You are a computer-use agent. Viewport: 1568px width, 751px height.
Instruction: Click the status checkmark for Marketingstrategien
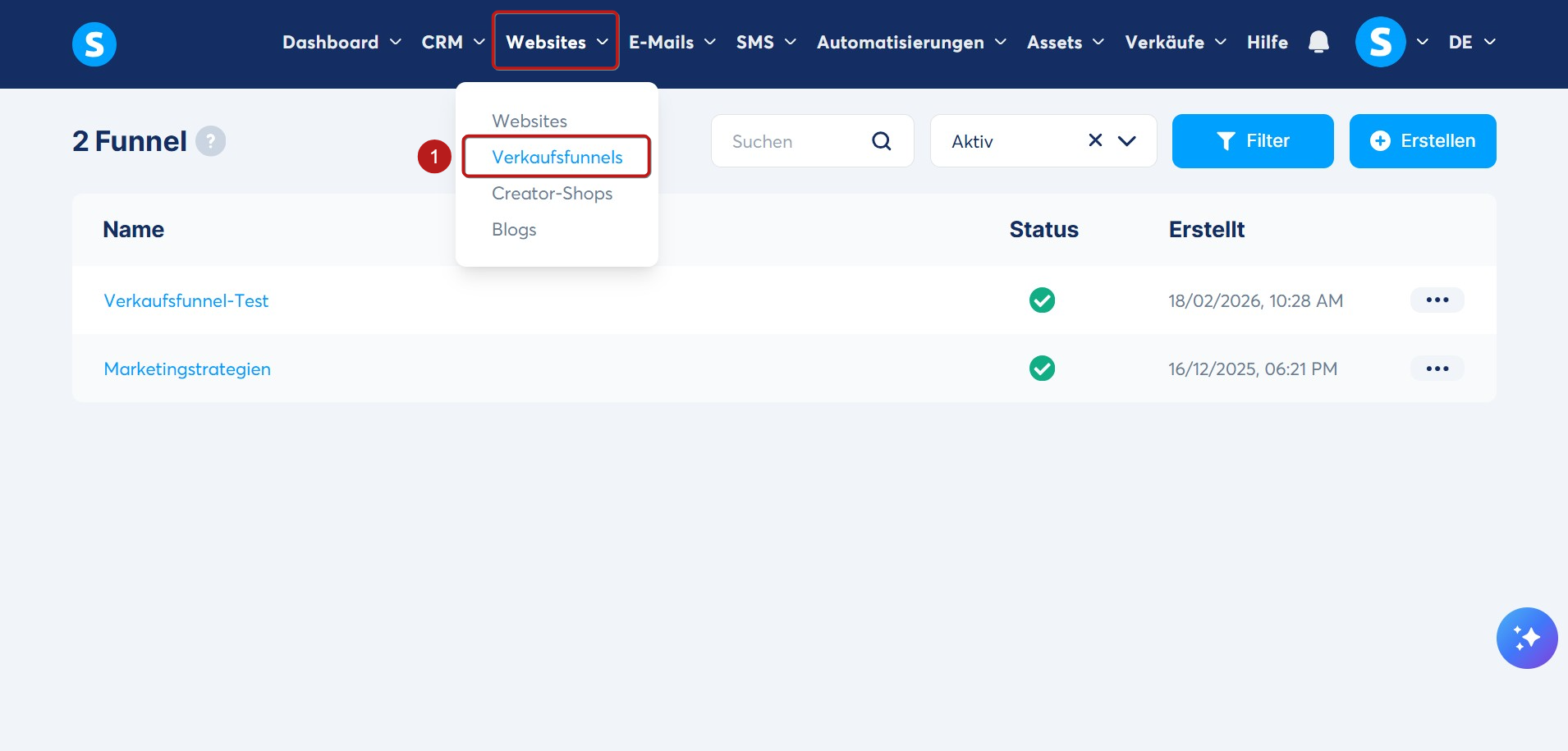point(1043,369)
